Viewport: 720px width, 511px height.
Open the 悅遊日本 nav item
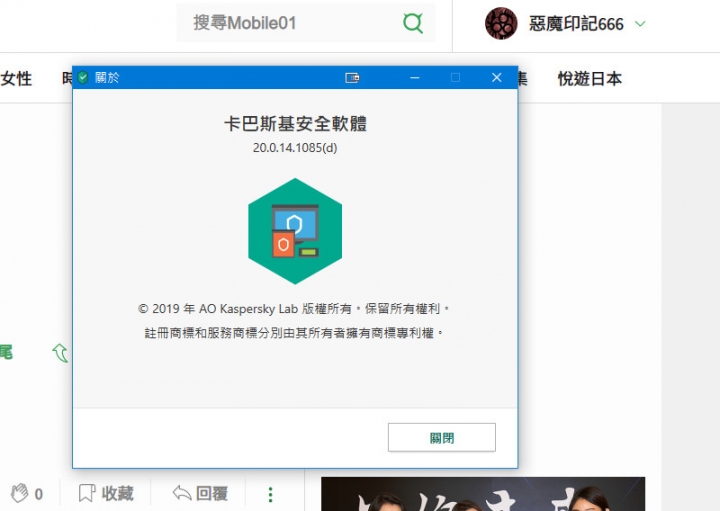point(590,79)
